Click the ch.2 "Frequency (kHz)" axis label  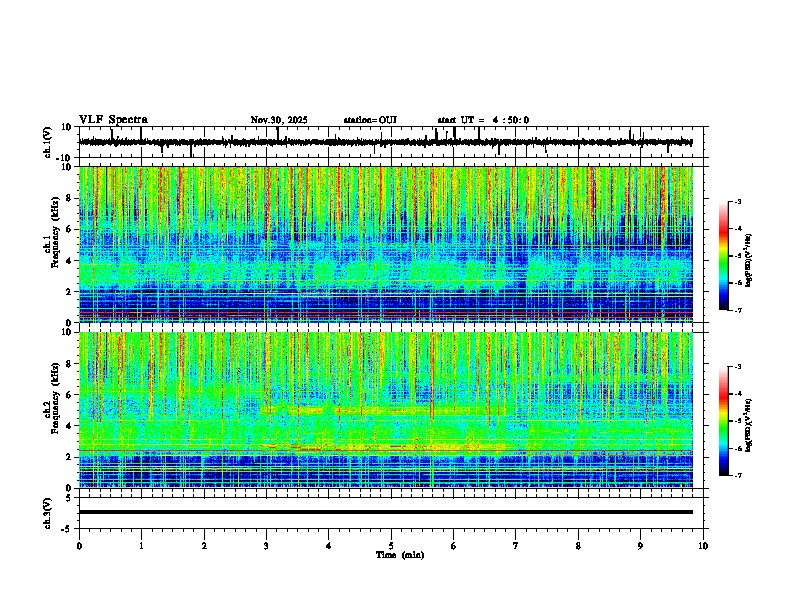coord(55,398)
